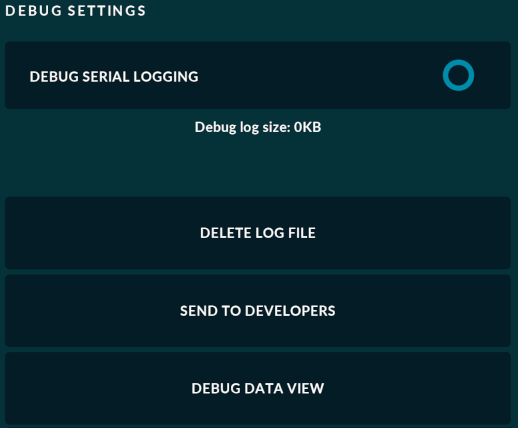Click the word DEVELOPERS in the send button
Image resolution: width=518 pixels, height=428 pixels.
pyautogui.click(x=290, y=311)
